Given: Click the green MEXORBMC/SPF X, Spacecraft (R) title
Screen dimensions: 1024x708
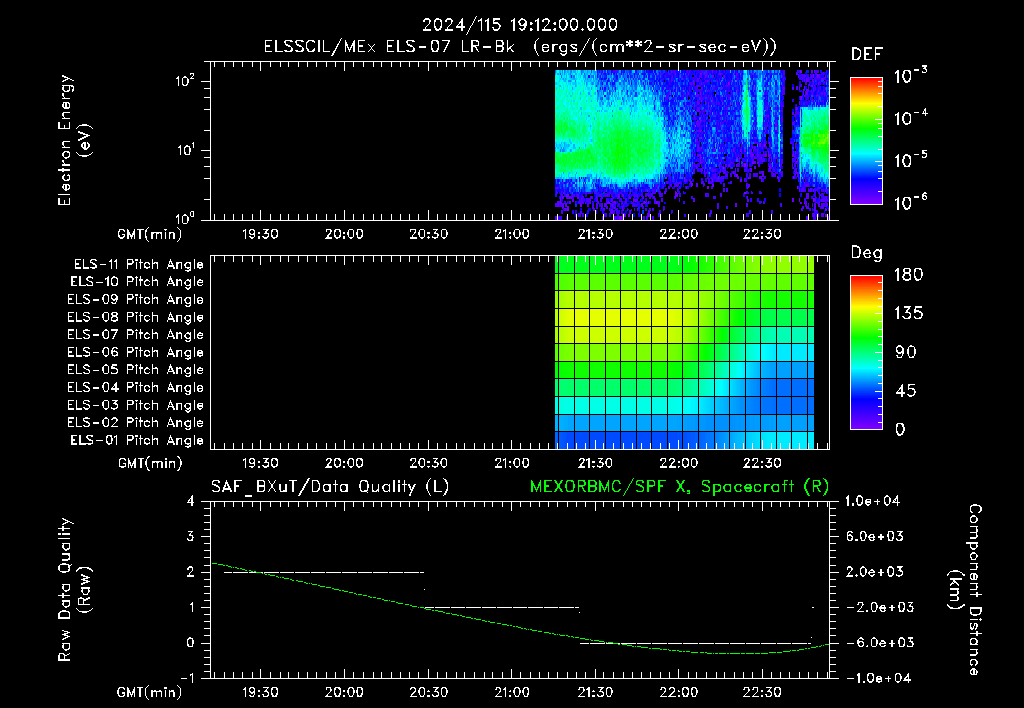Looking at the screenshot, I should (x=679, y=487).
